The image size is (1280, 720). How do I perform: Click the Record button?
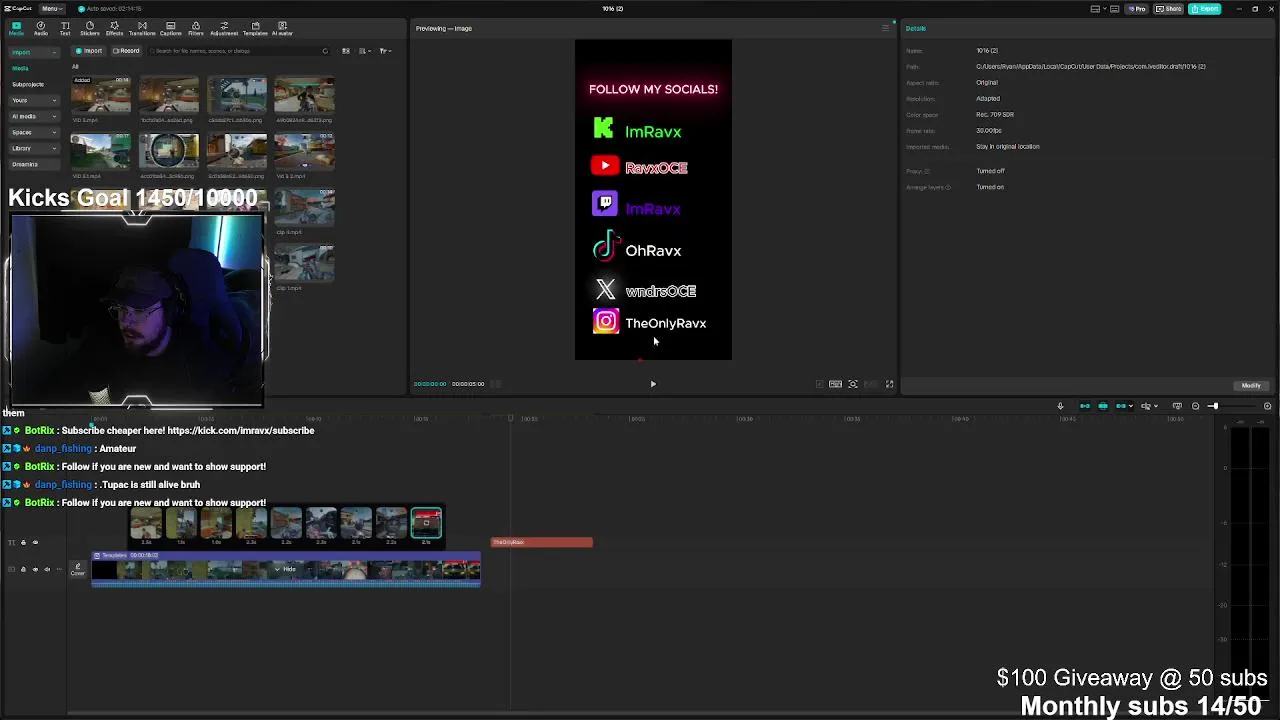point(126,51)
